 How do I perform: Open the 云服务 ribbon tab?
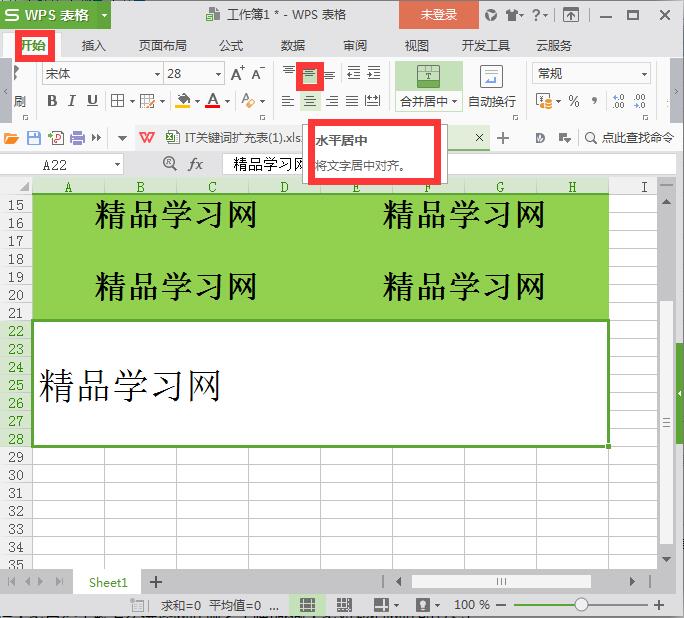pos(554,45)
